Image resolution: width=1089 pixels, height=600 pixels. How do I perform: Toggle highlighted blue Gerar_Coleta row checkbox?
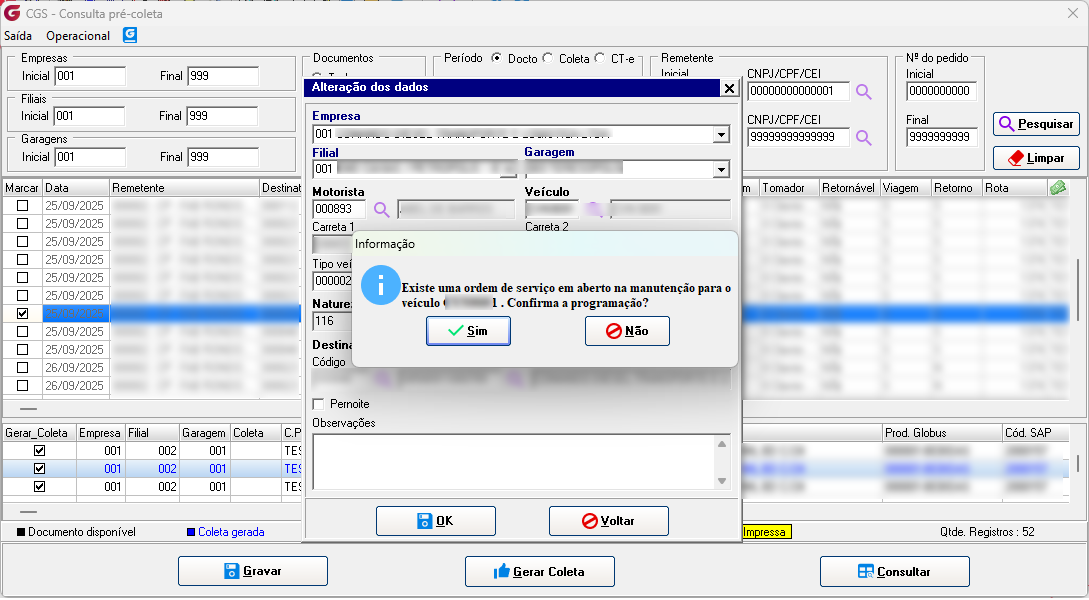tap(40, 469)
